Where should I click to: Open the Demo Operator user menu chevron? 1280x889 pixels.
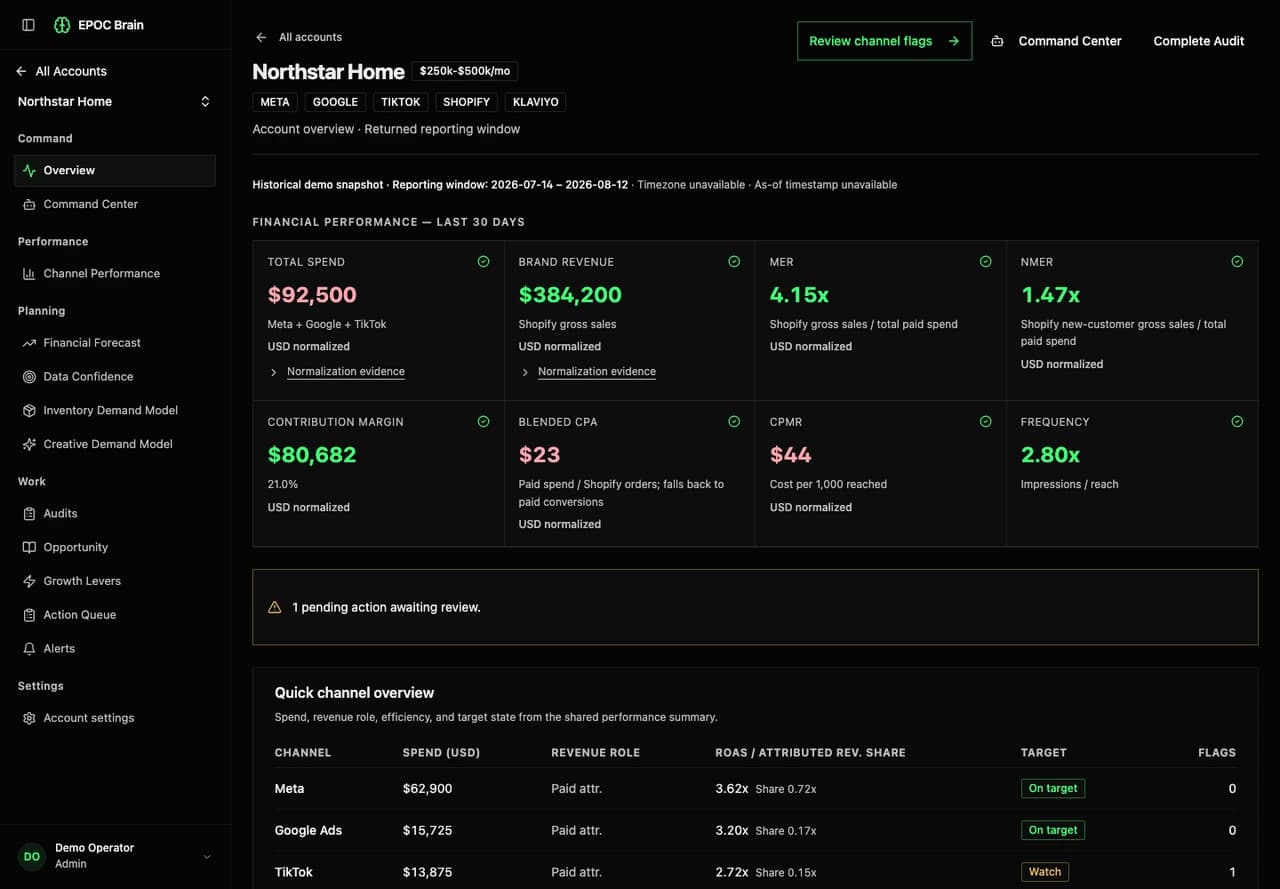click(x=207, y=856)
